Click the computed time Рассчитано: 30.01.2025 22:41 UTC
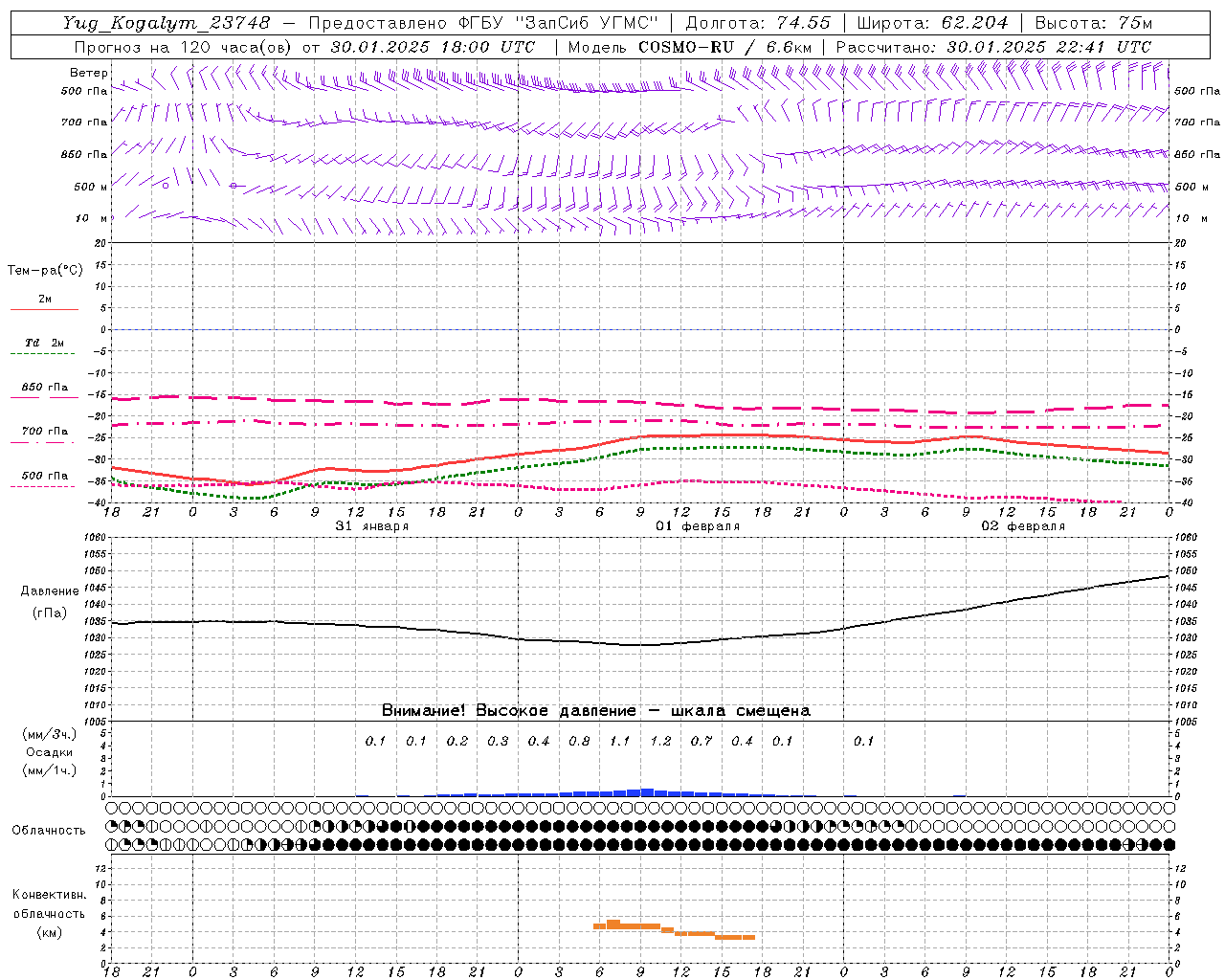1225x980 pixels. (993, 47)
